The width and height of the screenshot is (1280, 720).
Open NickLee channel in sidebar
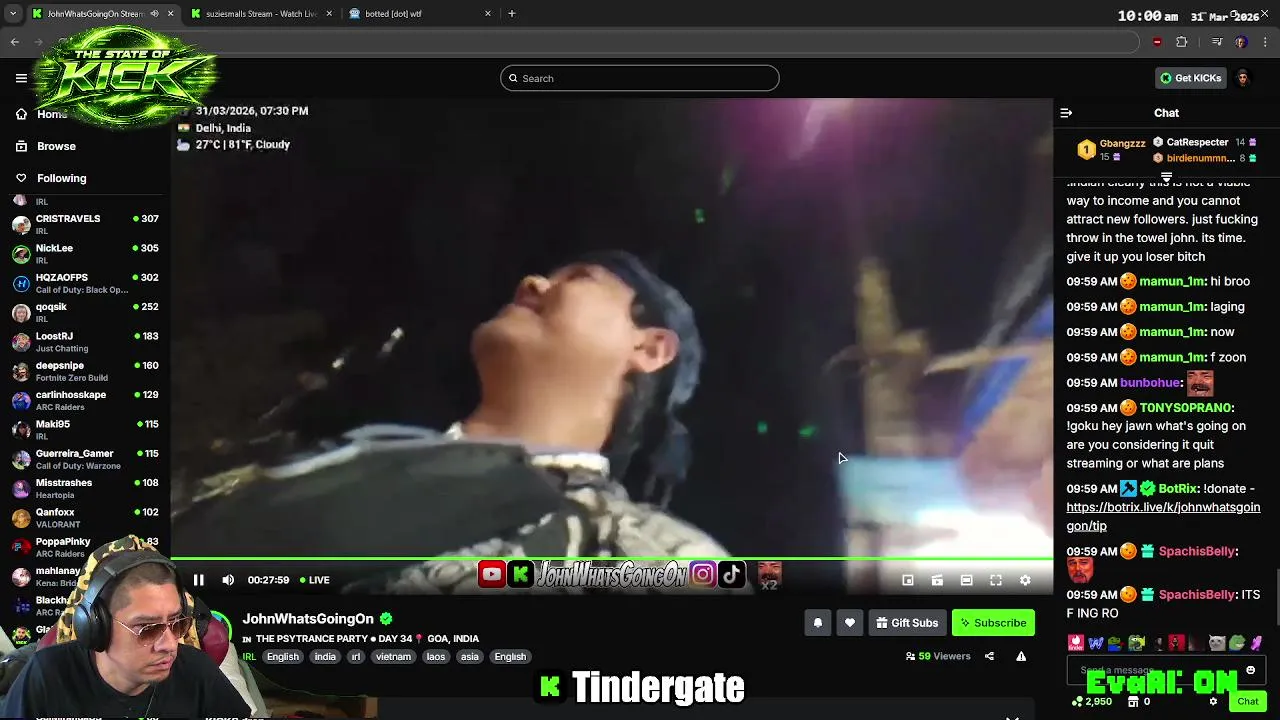pos(85,254)
